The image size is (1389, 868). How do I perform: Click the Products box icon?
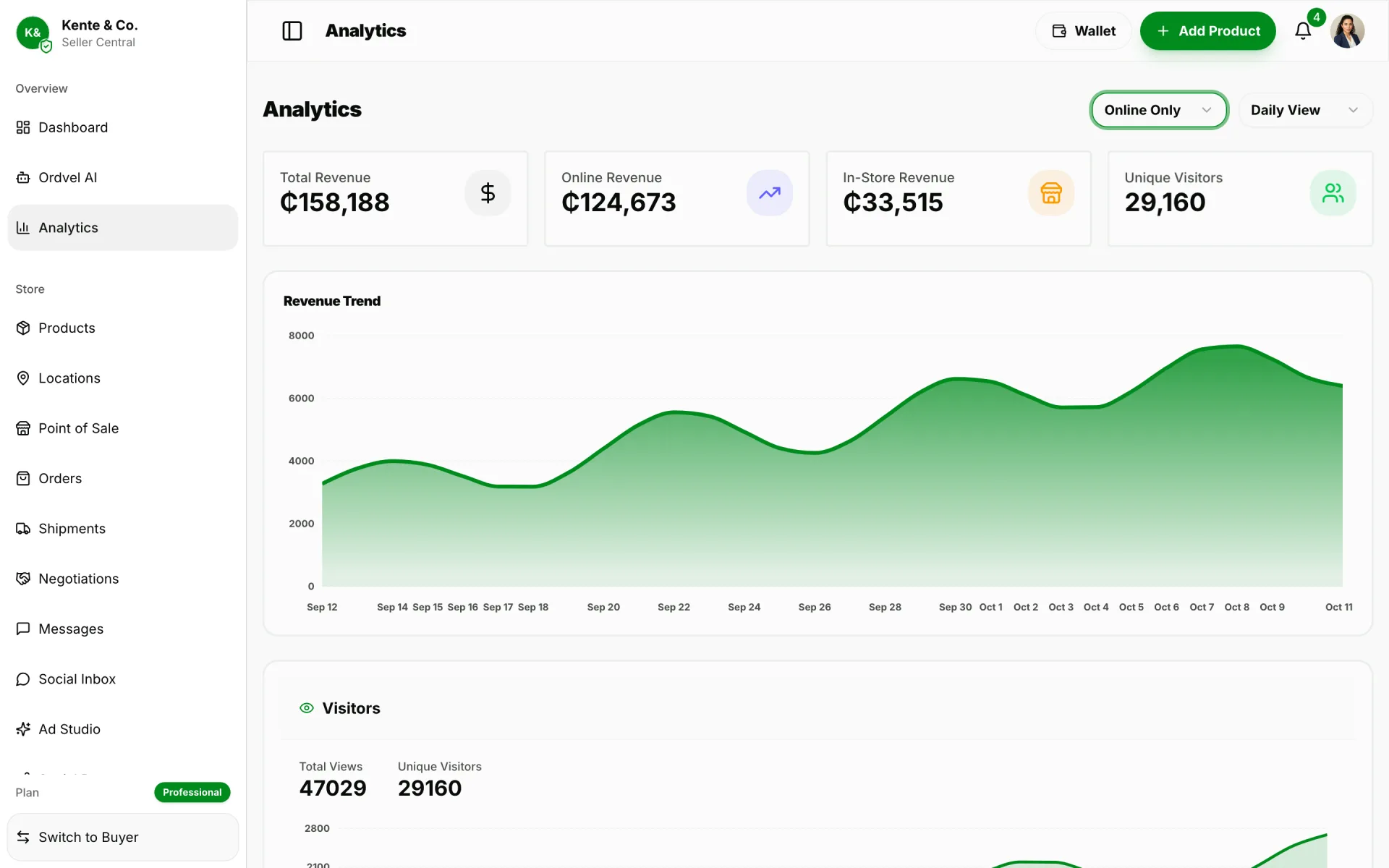pyautogui.click(x=23, y=328)
